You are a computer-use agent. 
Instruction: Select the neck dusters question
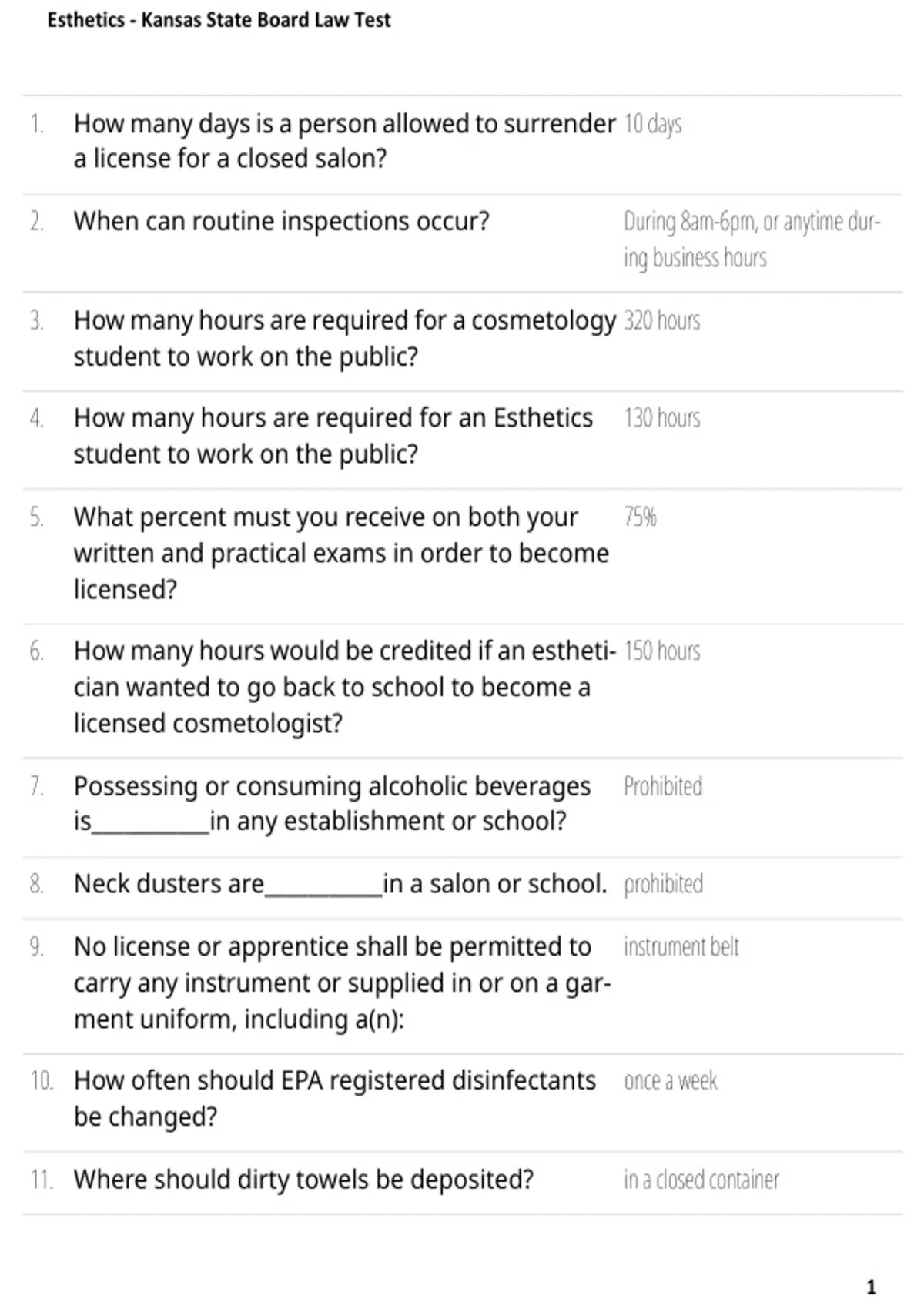point(340,884)
